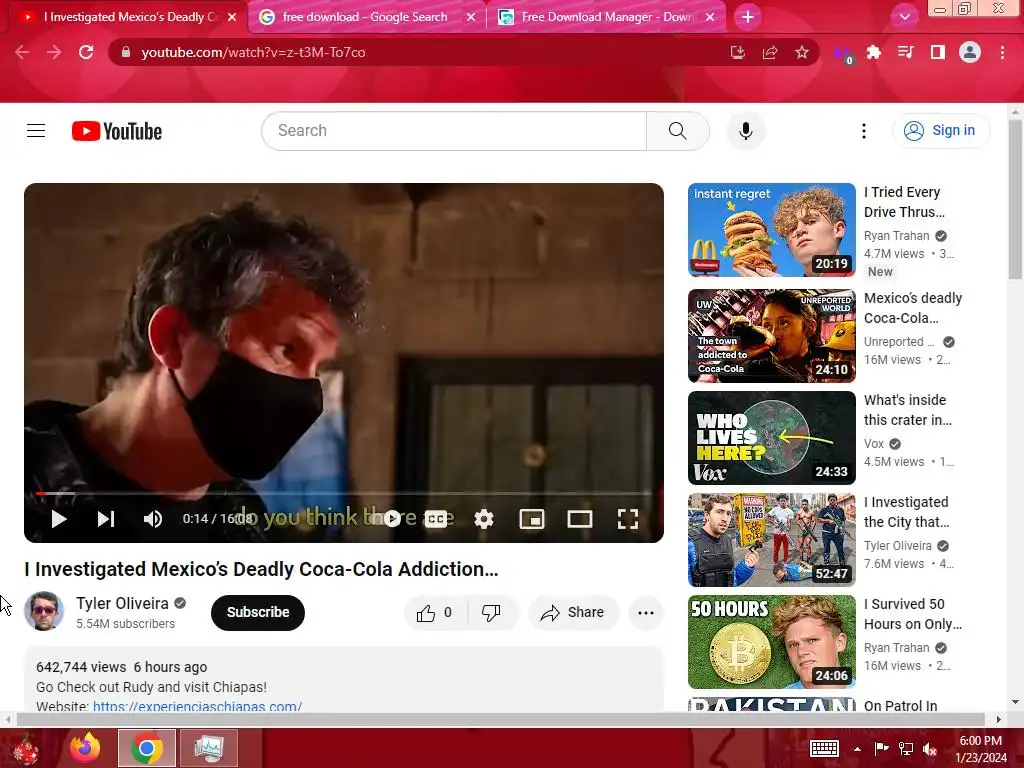Activate miniplayer mode icon

click(532, 519)
